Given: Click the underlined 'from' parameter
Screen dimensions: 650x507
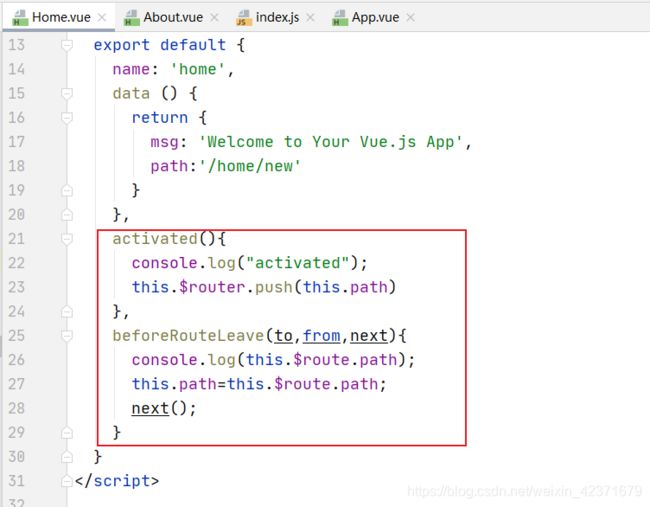Looking at the screenshot, I should [321, 335].
